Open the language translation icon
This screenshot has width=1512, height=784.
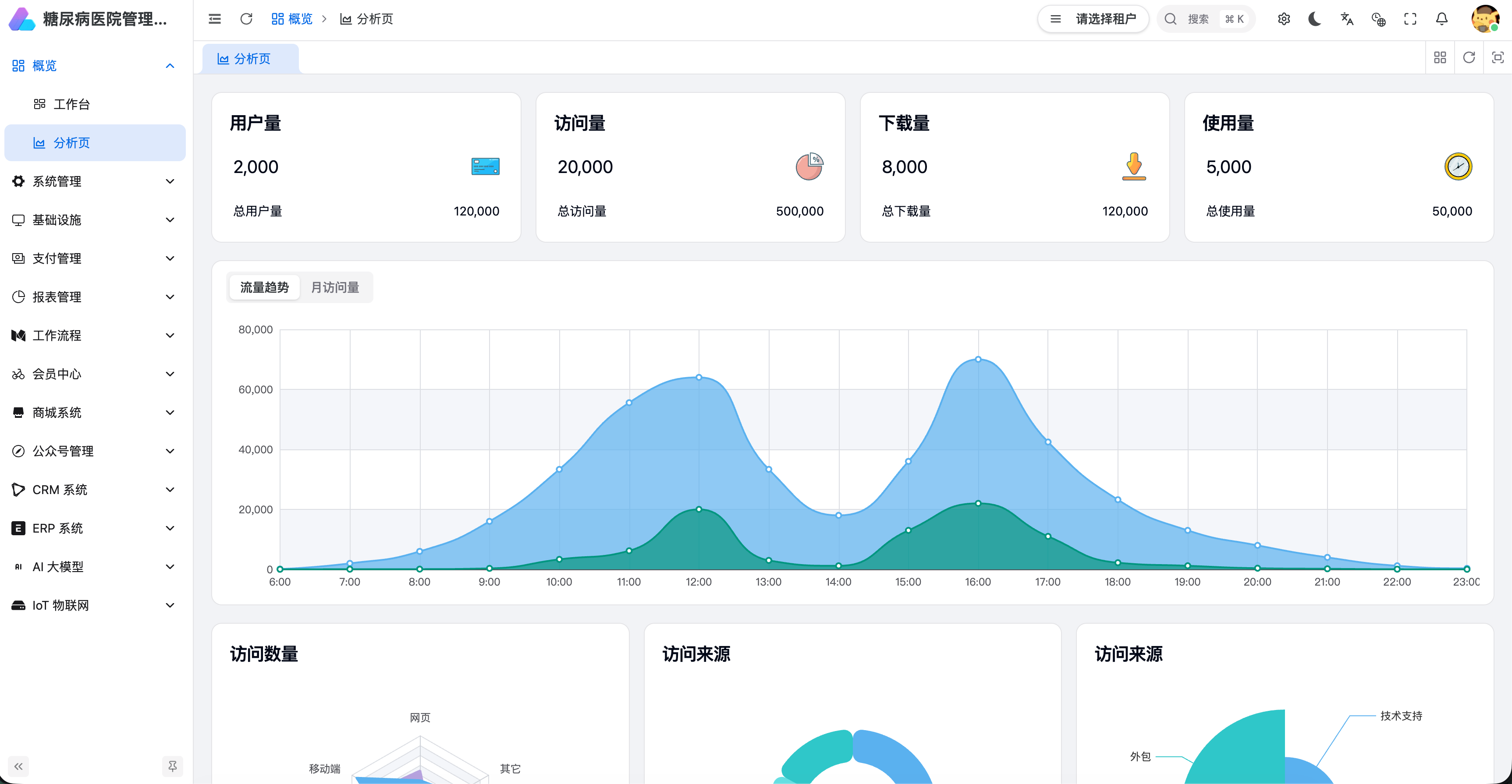[1347, 19]
